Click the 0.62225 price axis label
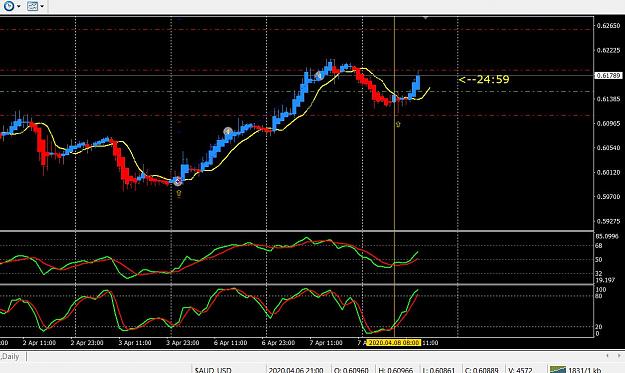This screenshot has height=373, width=625. pos(608,50)
